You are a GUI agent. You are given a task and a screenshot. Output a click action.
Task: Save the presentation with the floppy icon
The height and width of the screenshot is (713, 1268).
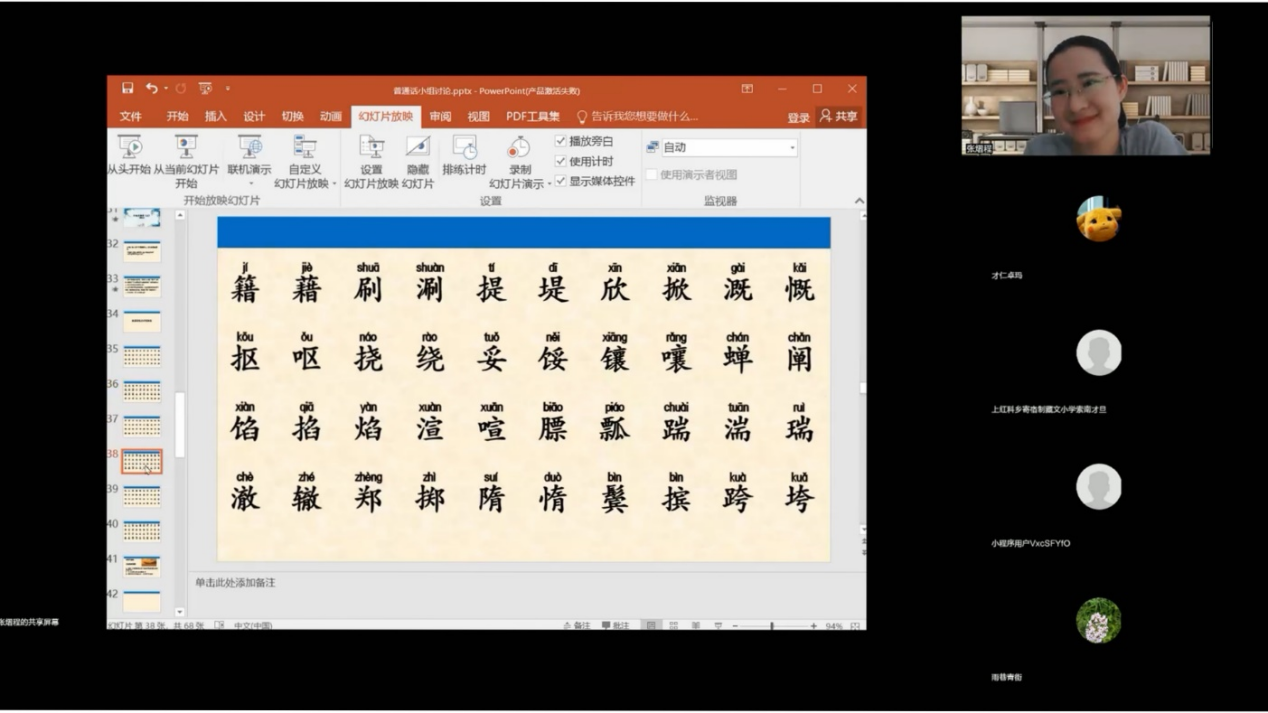[x=127, y=89]
